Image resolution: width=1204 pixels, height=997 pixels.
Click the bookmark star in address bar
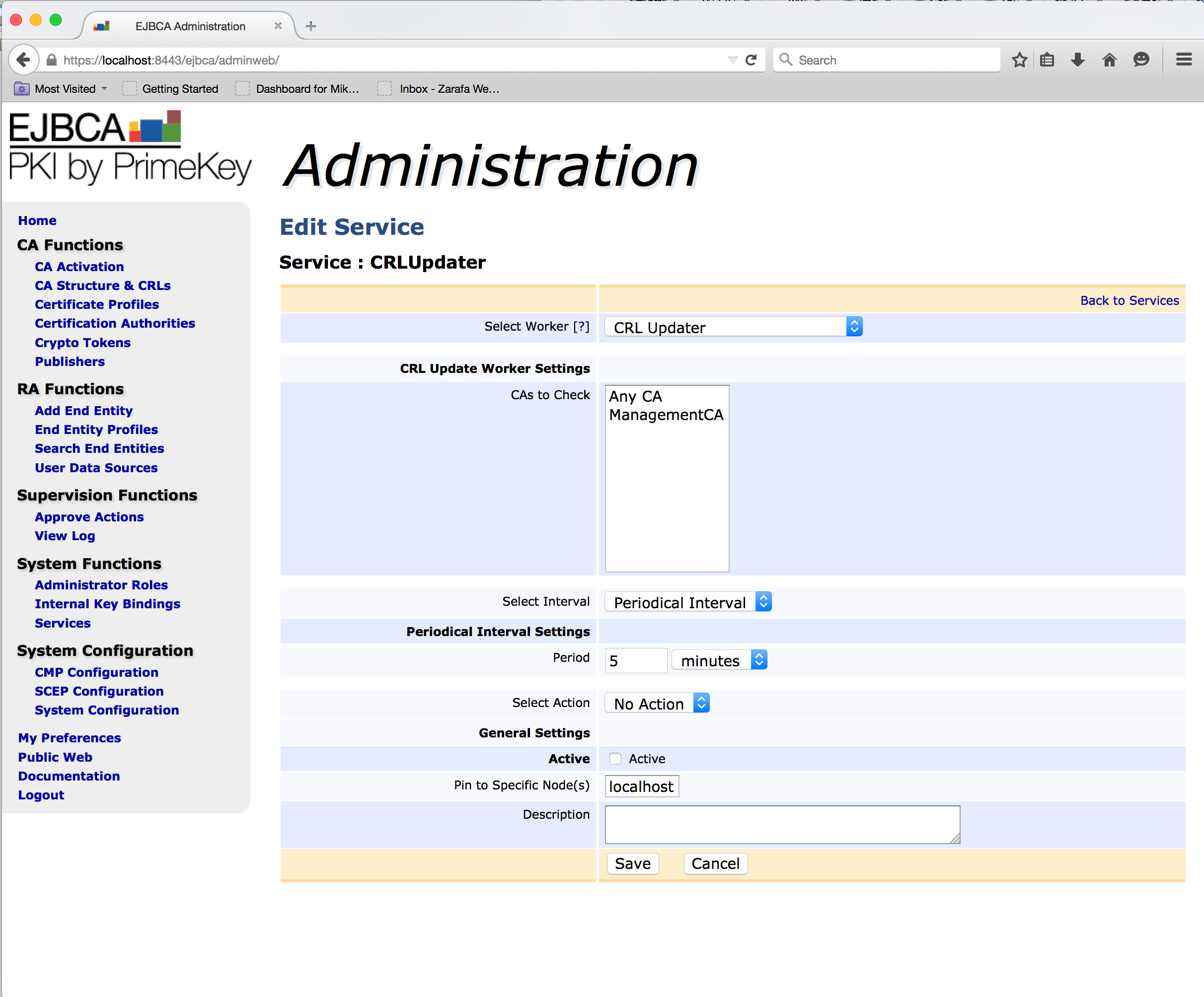(x=1019, y=60)
